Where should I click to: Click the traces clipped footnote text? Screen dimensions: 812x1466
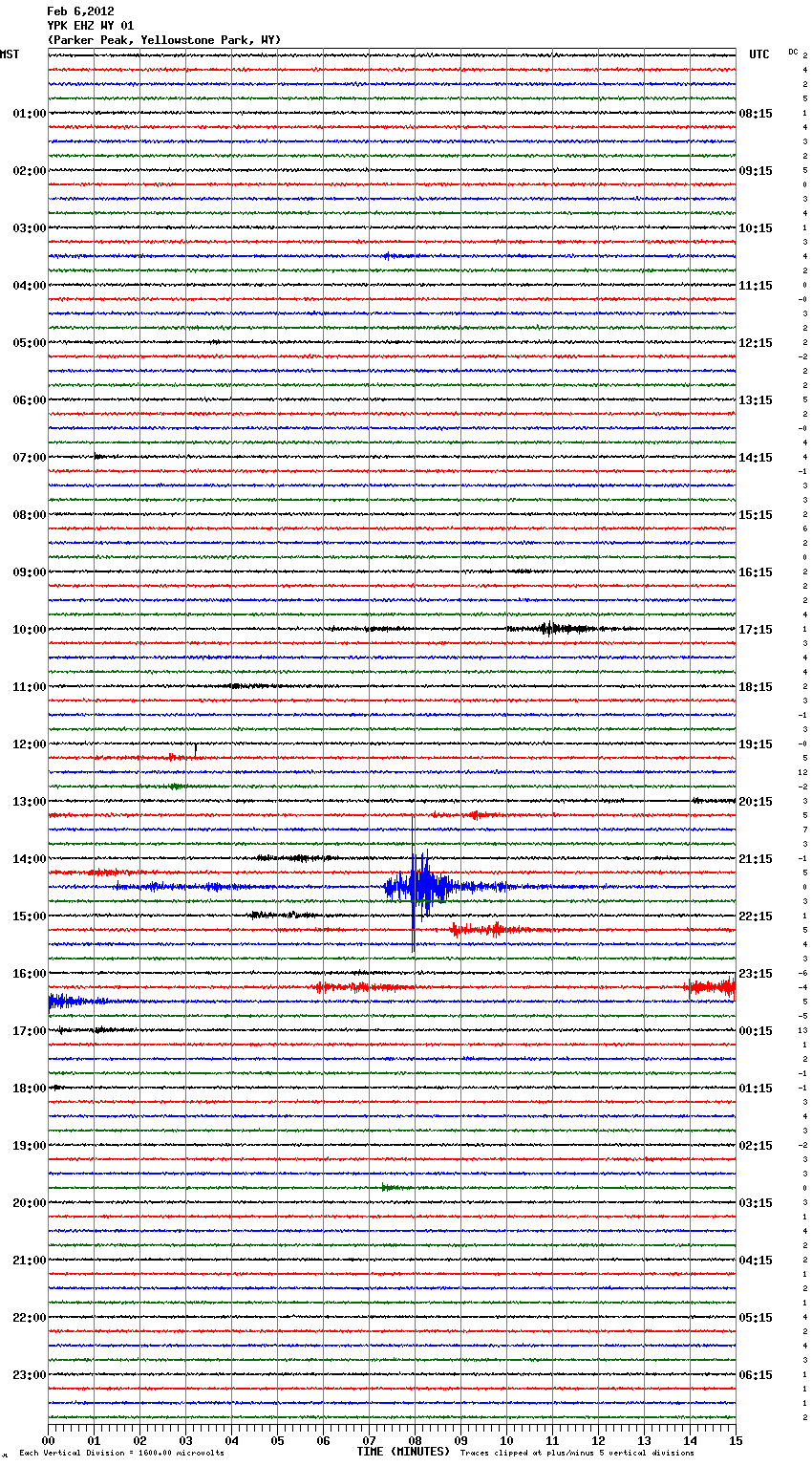(577, 1454)
